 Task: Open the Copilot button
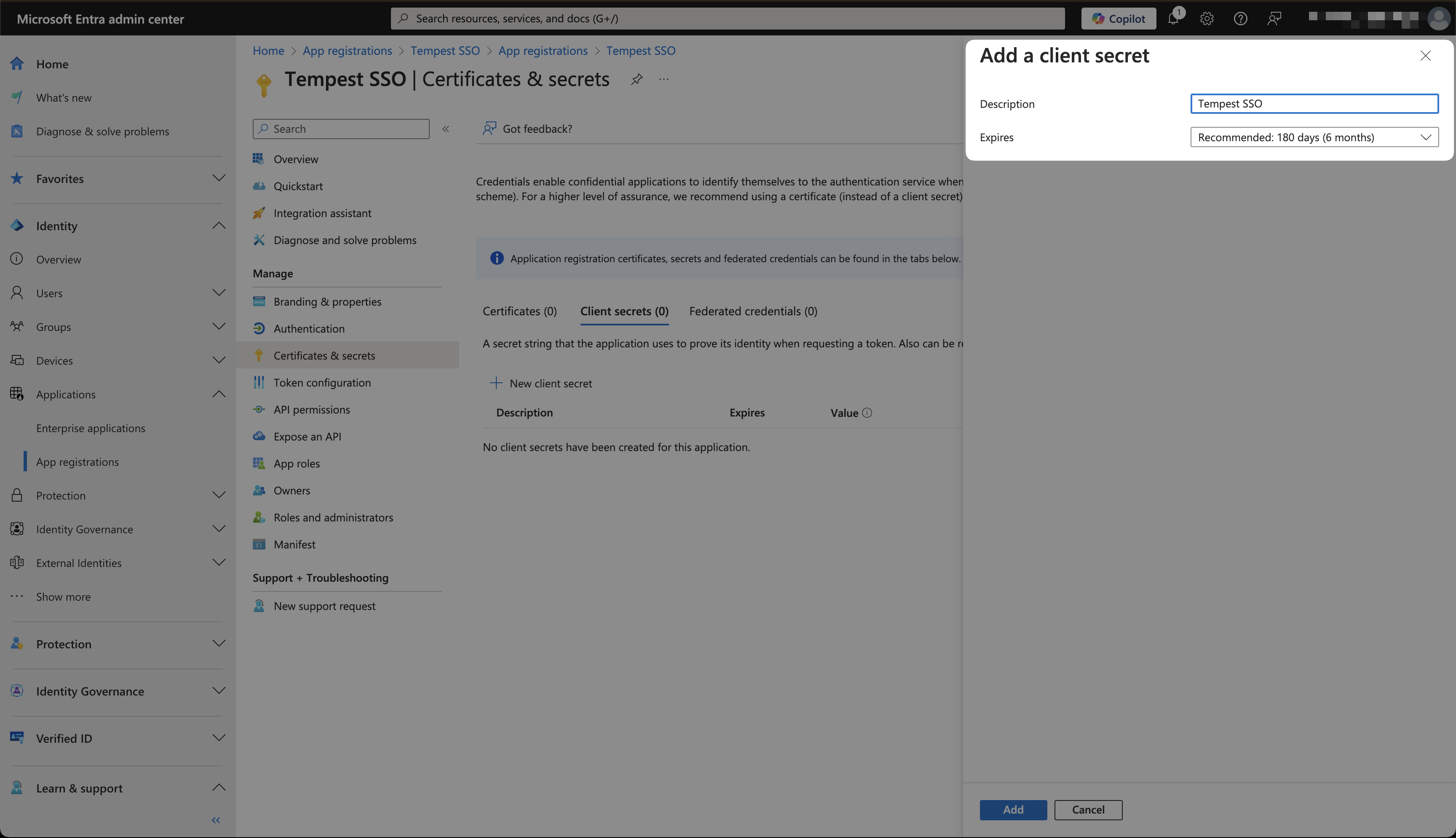[x=1119, y=19]
